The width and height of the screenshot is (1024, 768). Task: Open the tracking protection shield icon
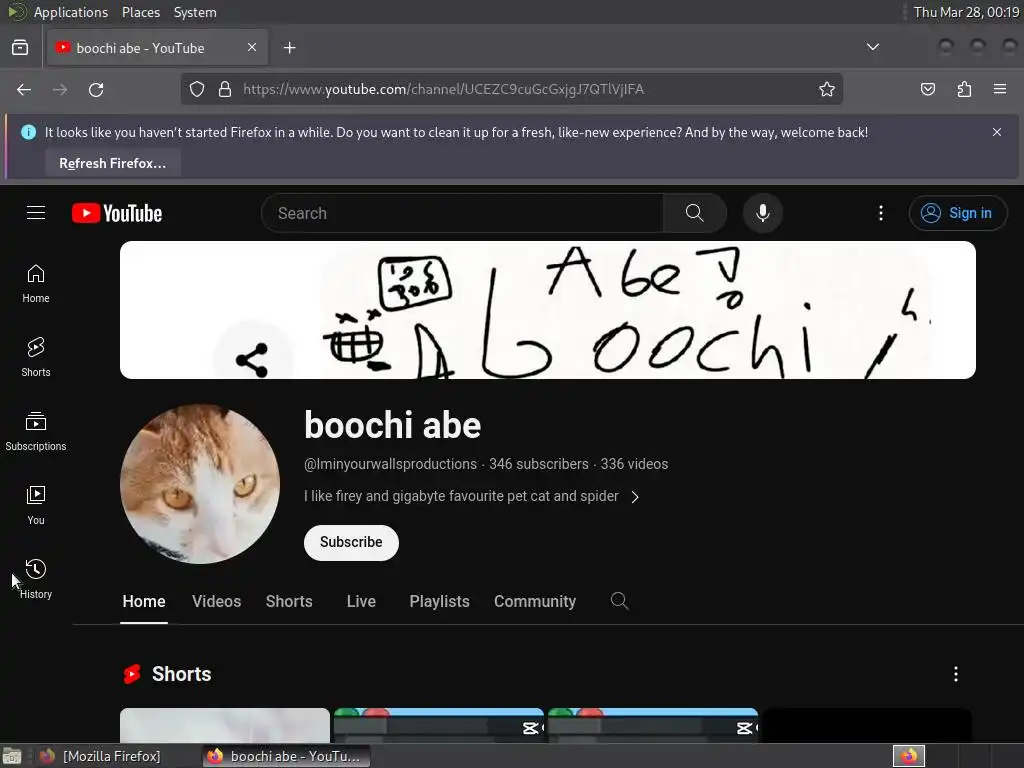[x=197, y=89]
